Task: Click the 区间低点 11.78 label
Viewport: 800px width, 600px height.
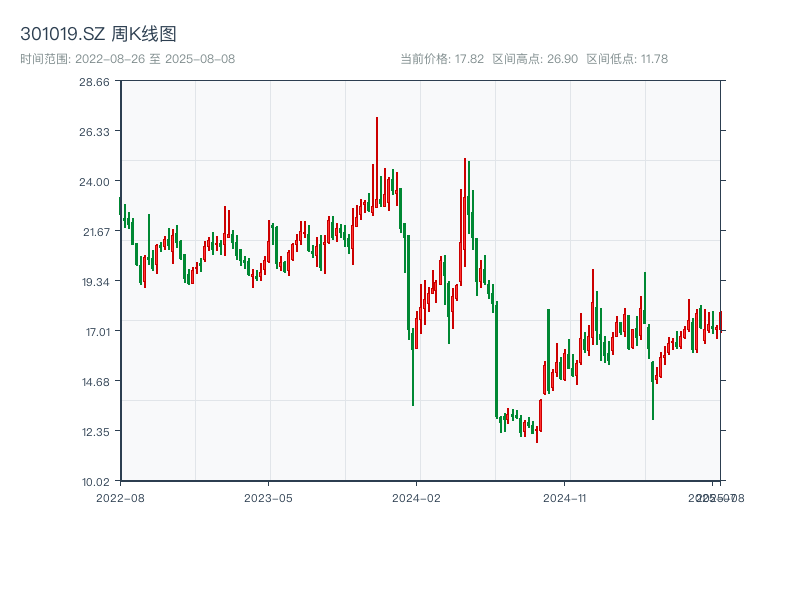Action: 627,59
